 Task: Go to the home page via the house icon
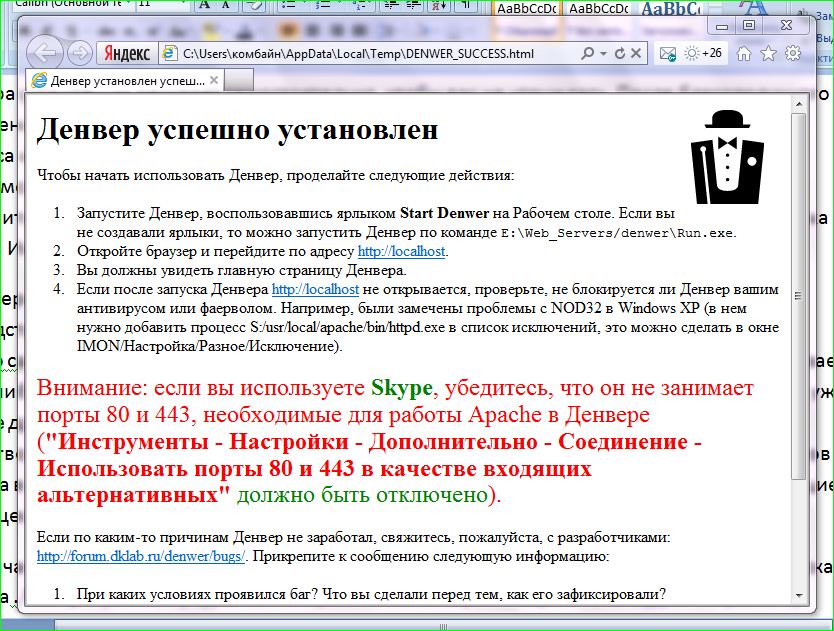coord(744,53)
